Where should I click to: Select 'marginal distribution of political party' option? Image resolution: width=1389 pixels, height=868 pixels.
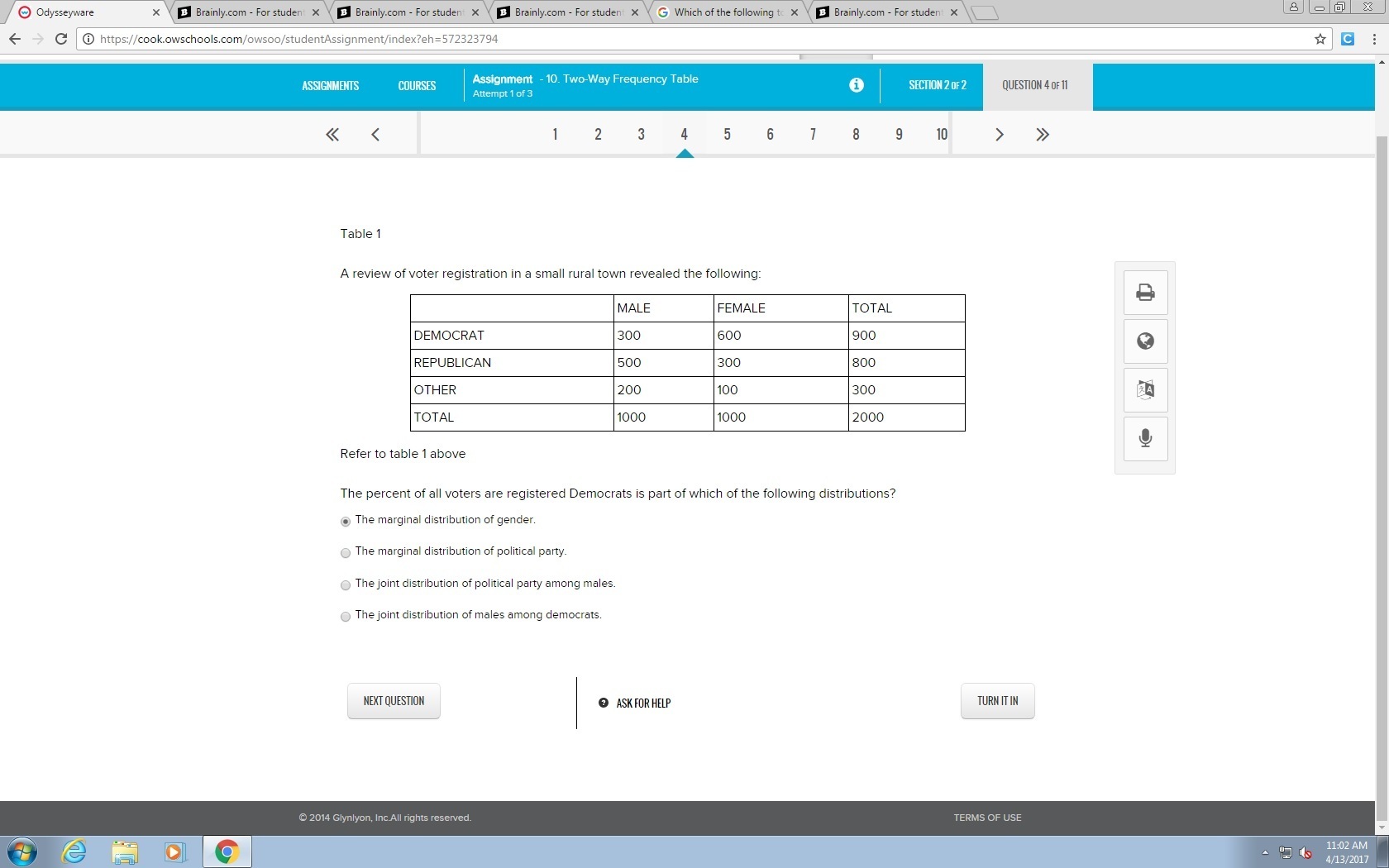(x=346, y=553)
